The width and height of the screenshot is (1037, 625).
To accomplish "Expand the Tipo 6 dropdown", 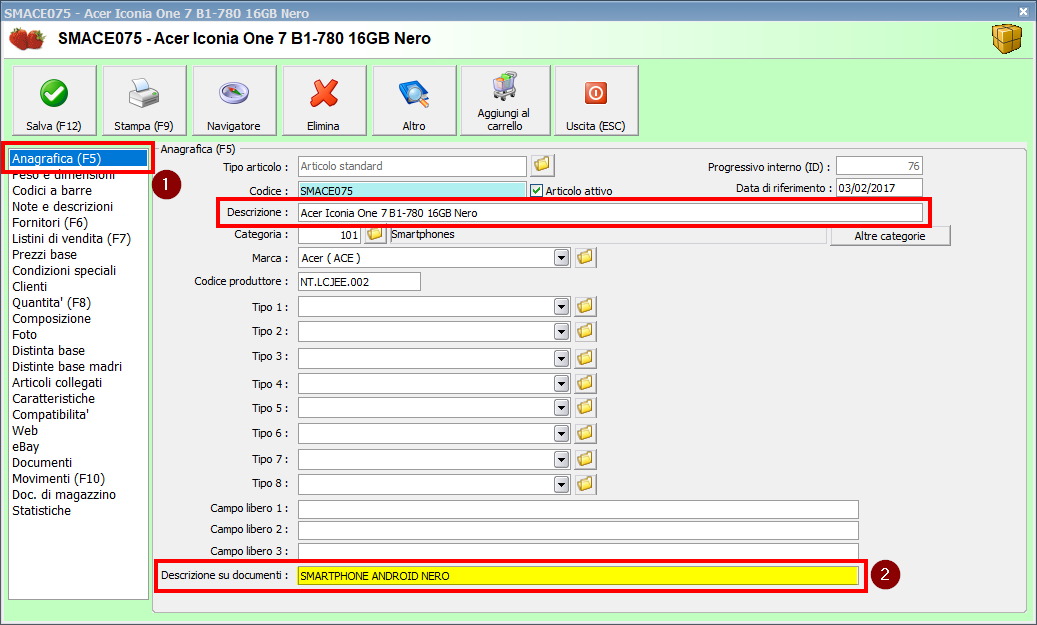I will coord(561,434).
